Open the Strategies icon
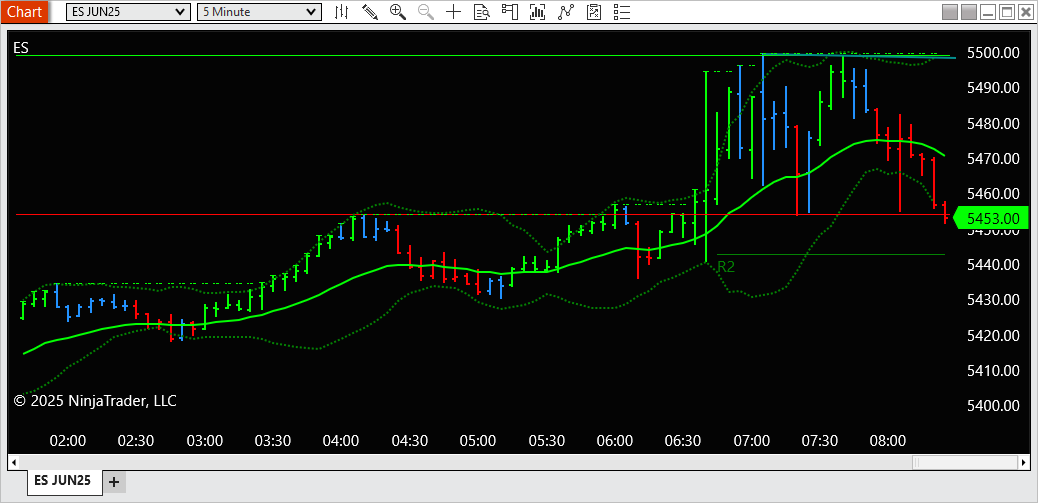This screenshot has width=1038, height=503. [594, 11]
